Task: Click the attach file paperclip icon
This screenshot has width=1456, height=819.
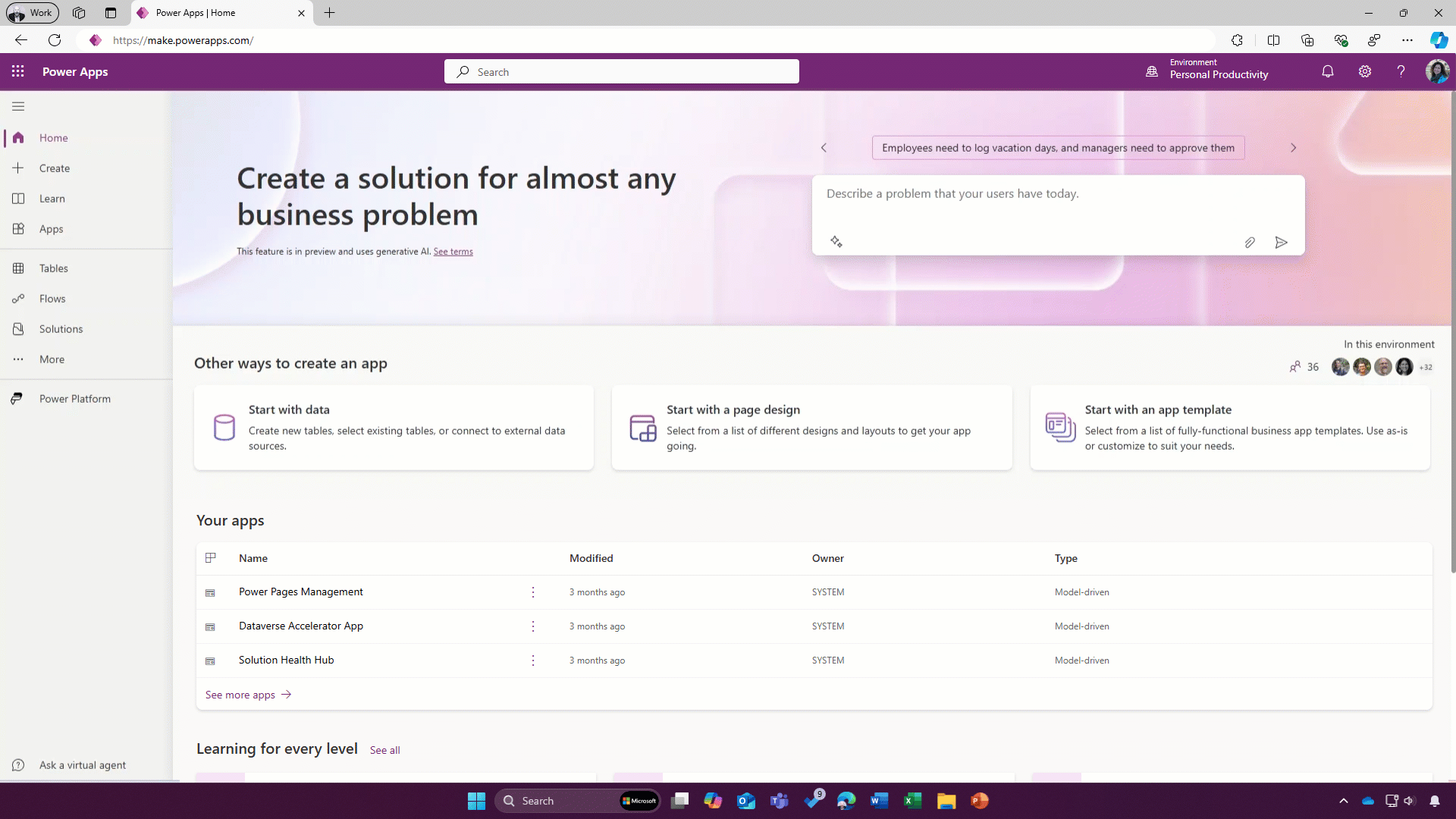Action: pyautogui.click(x=1249, y=243)
